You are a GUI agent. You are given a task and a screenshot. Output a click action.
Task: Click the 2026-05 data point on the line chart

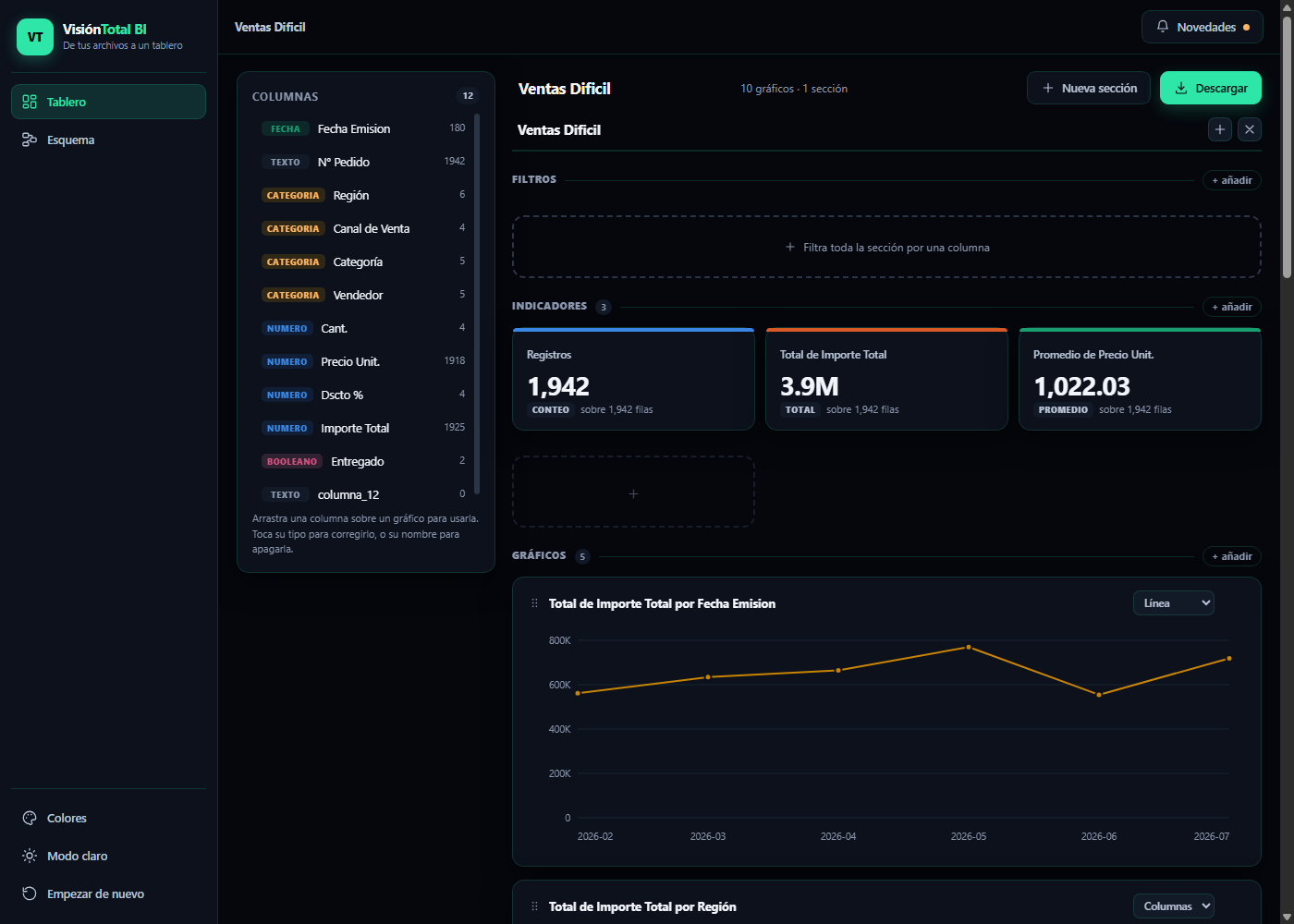click(969, 647)
